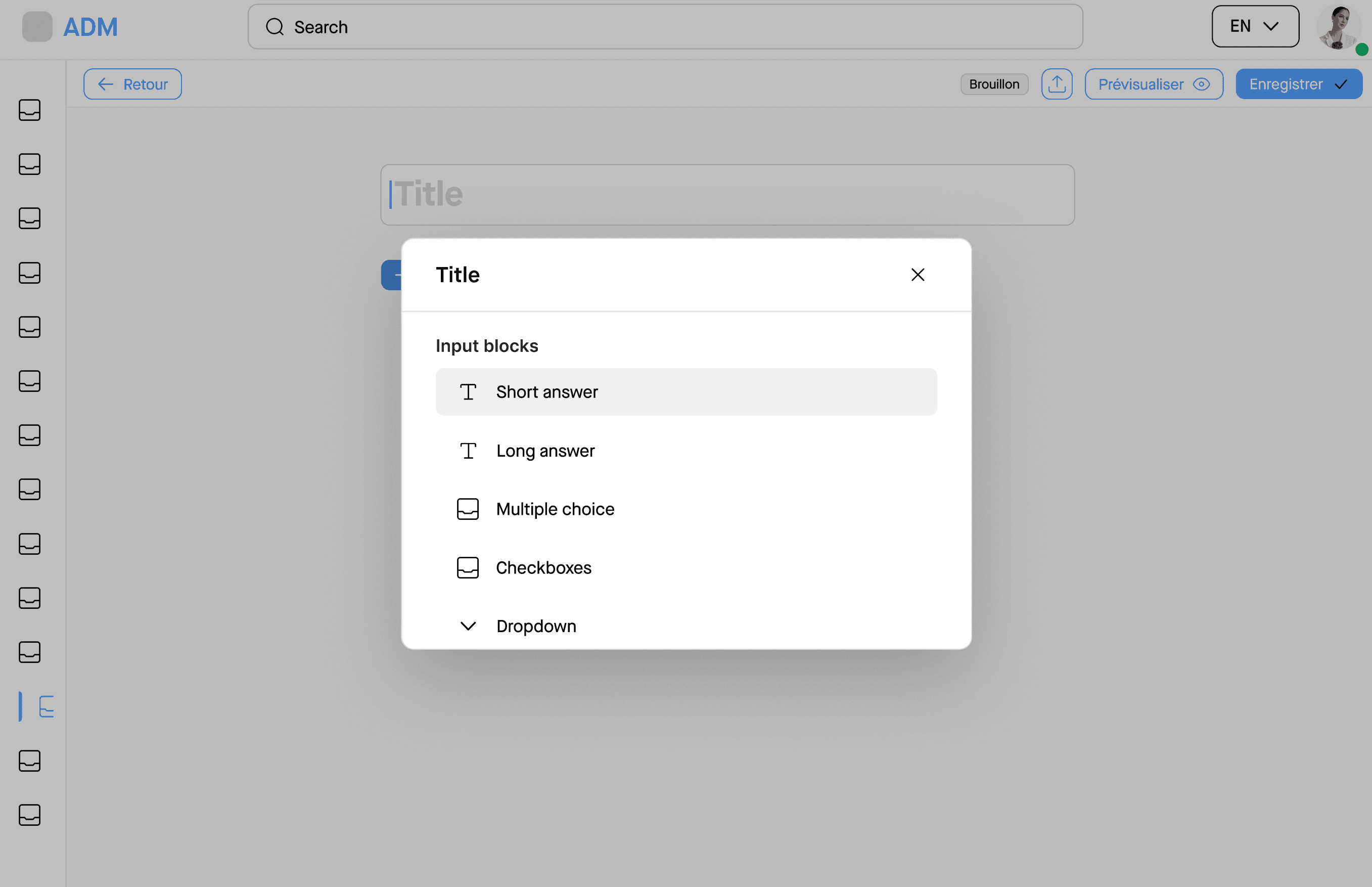Click the blue add button behind dialog

click(391, 275)
